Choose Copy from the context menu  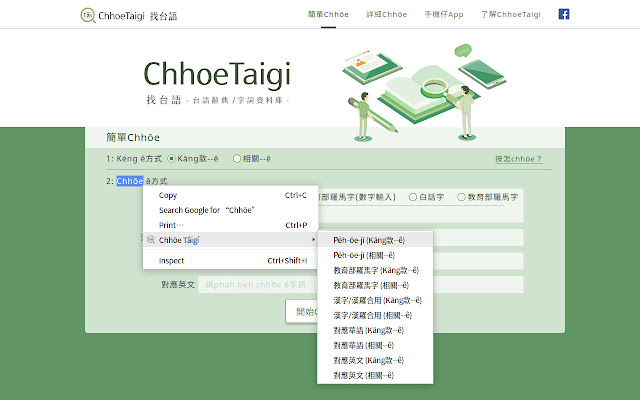(x=231, y=195)
